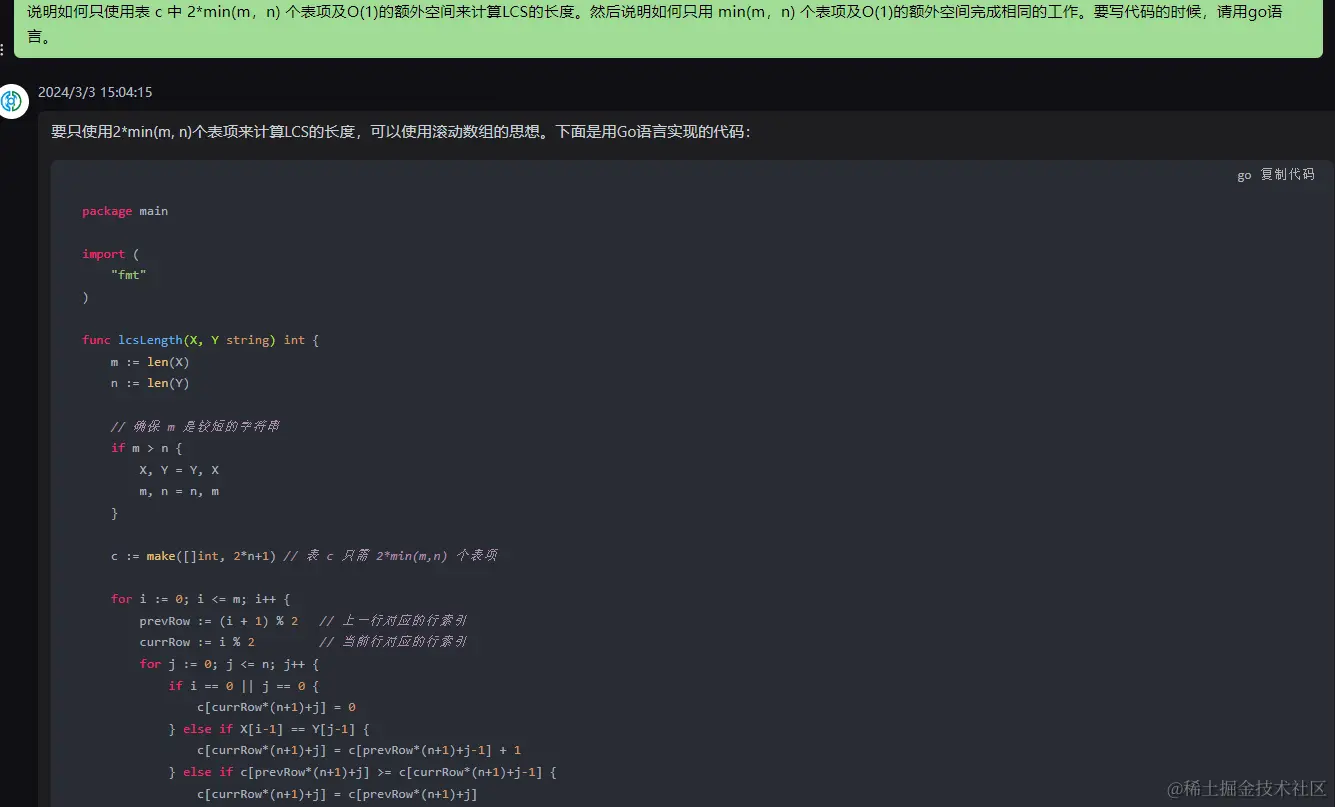Click the swap line m, n = n, m

[x=179, y=491]
